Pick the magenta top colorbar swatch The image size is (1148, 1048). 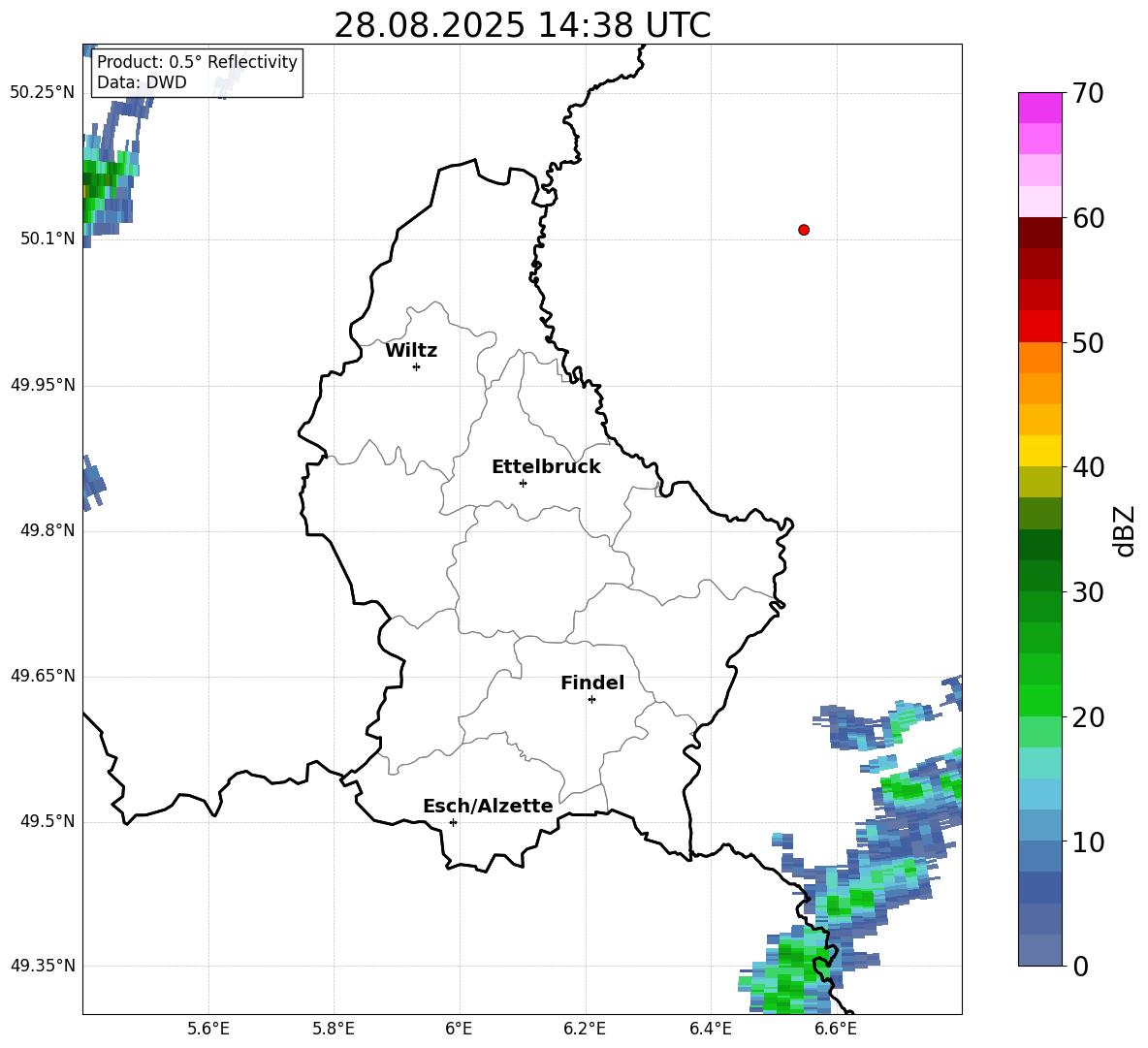1039,109
